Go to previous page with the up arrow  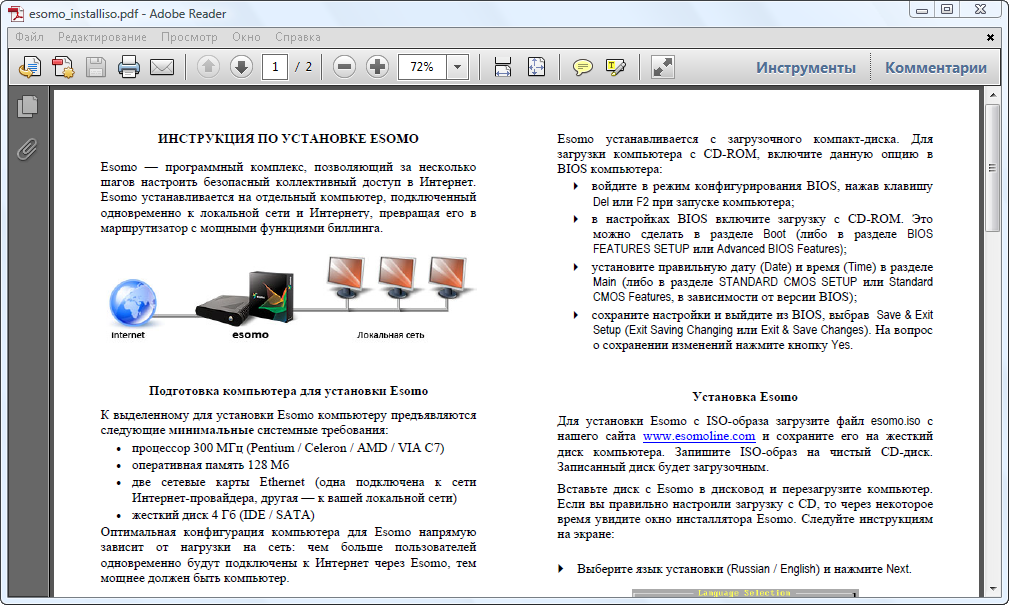208,67
